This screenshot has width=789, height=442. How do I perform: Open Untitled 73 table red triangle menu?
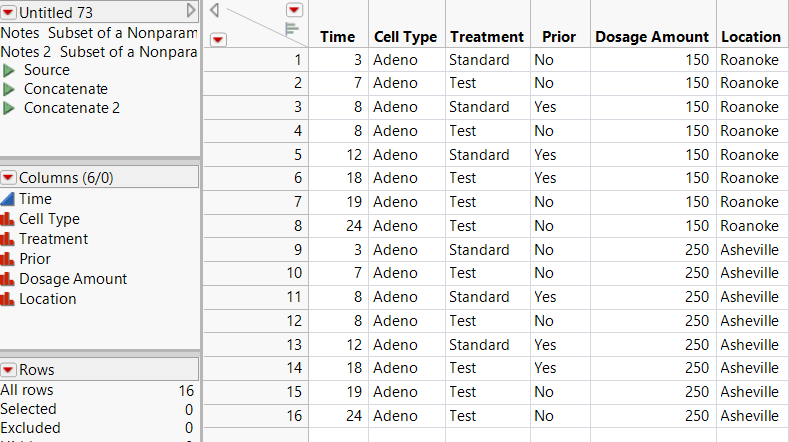click(9, 10)
